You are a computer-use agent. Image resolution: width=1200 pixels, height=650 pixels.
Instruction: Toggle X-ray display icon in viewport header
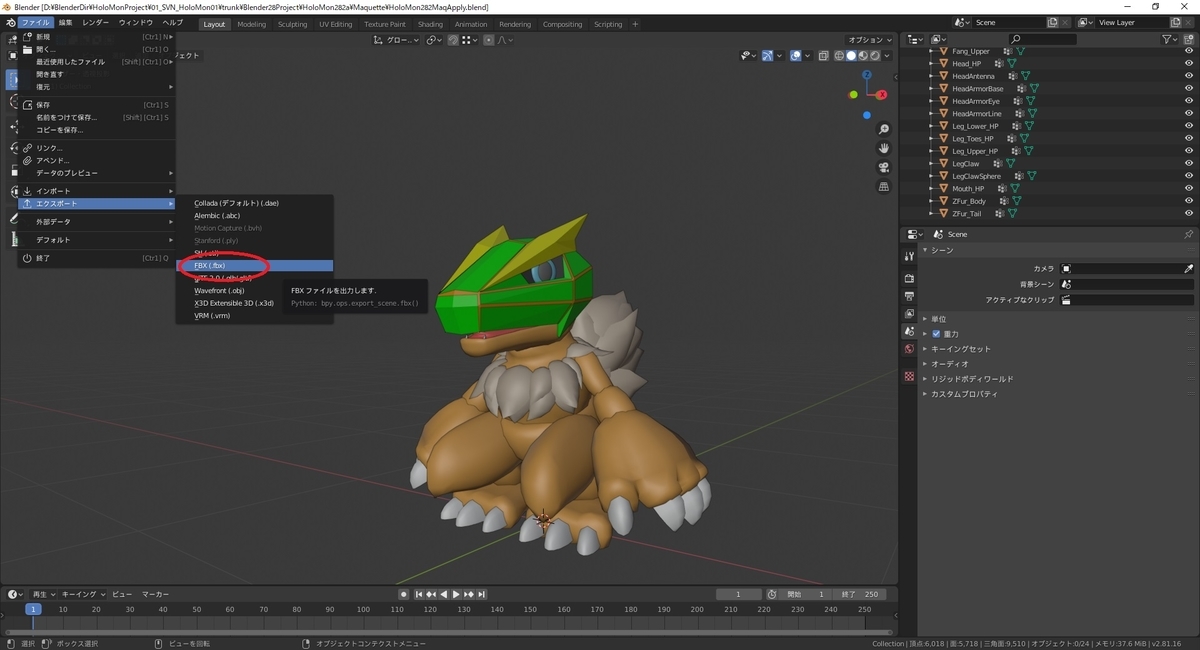pos(822,56)
